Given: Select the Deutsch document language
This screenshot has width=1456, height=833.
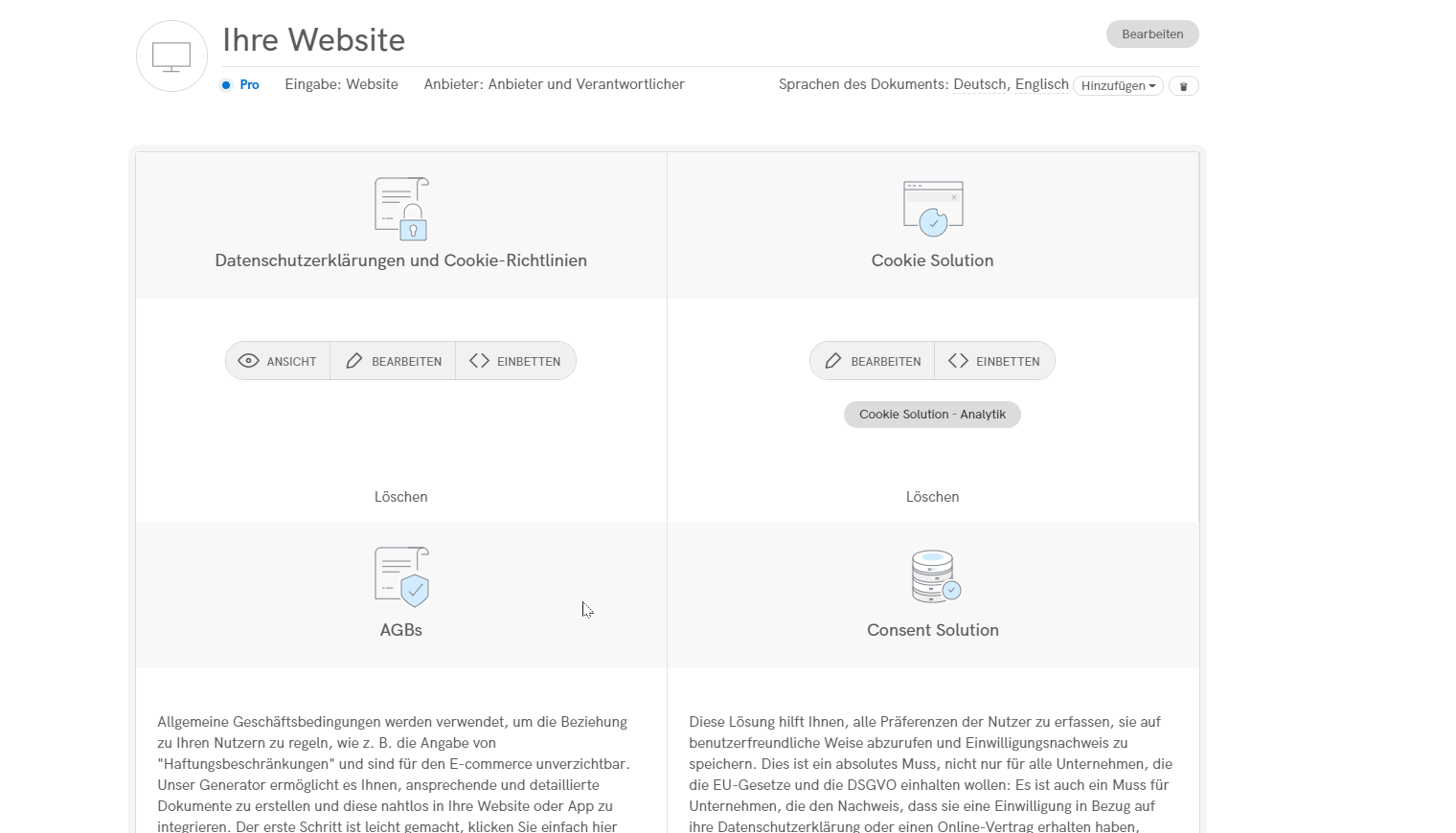Looking at the screenshot, I should (x=979, y=84).
